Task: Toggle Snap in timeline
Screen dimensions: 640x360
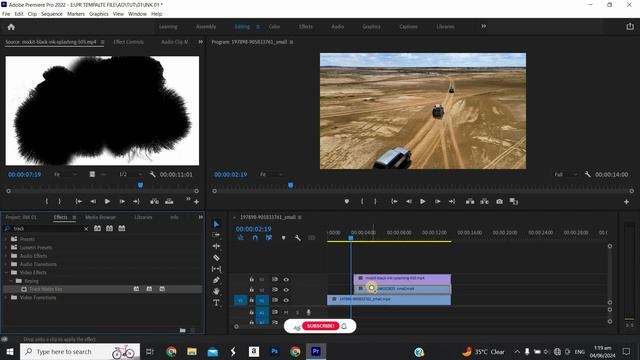Action: (255, 238)
